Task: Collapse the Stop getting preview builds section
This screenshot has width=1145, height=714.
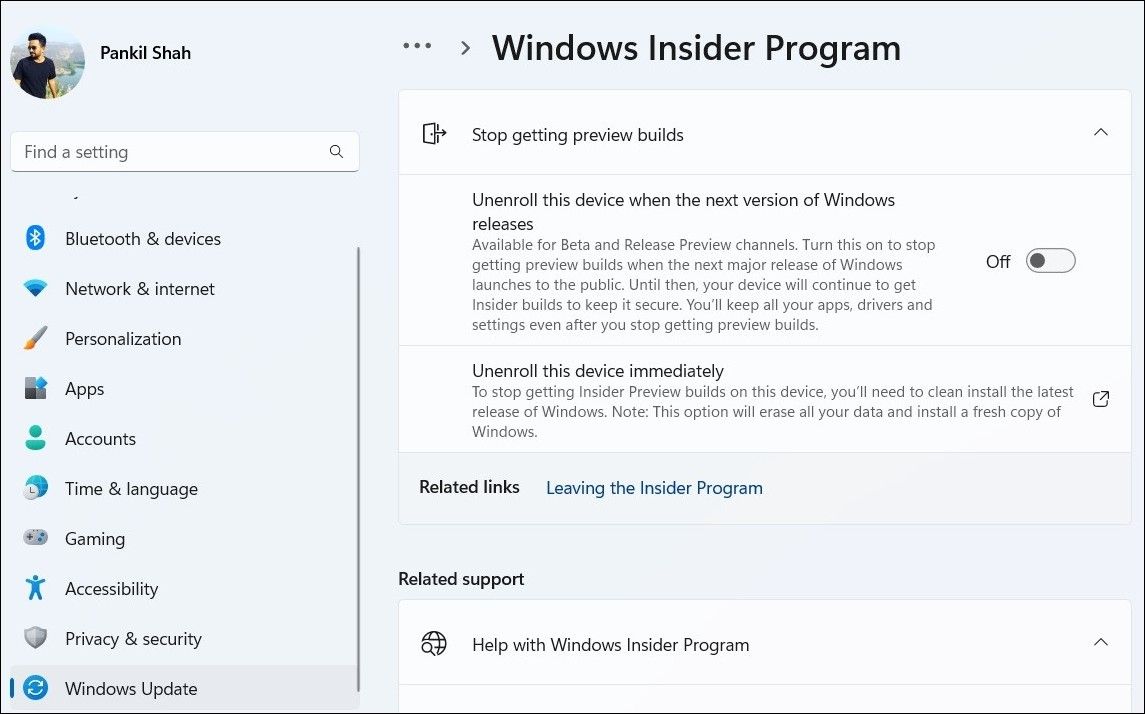Action: [1100, 132]
